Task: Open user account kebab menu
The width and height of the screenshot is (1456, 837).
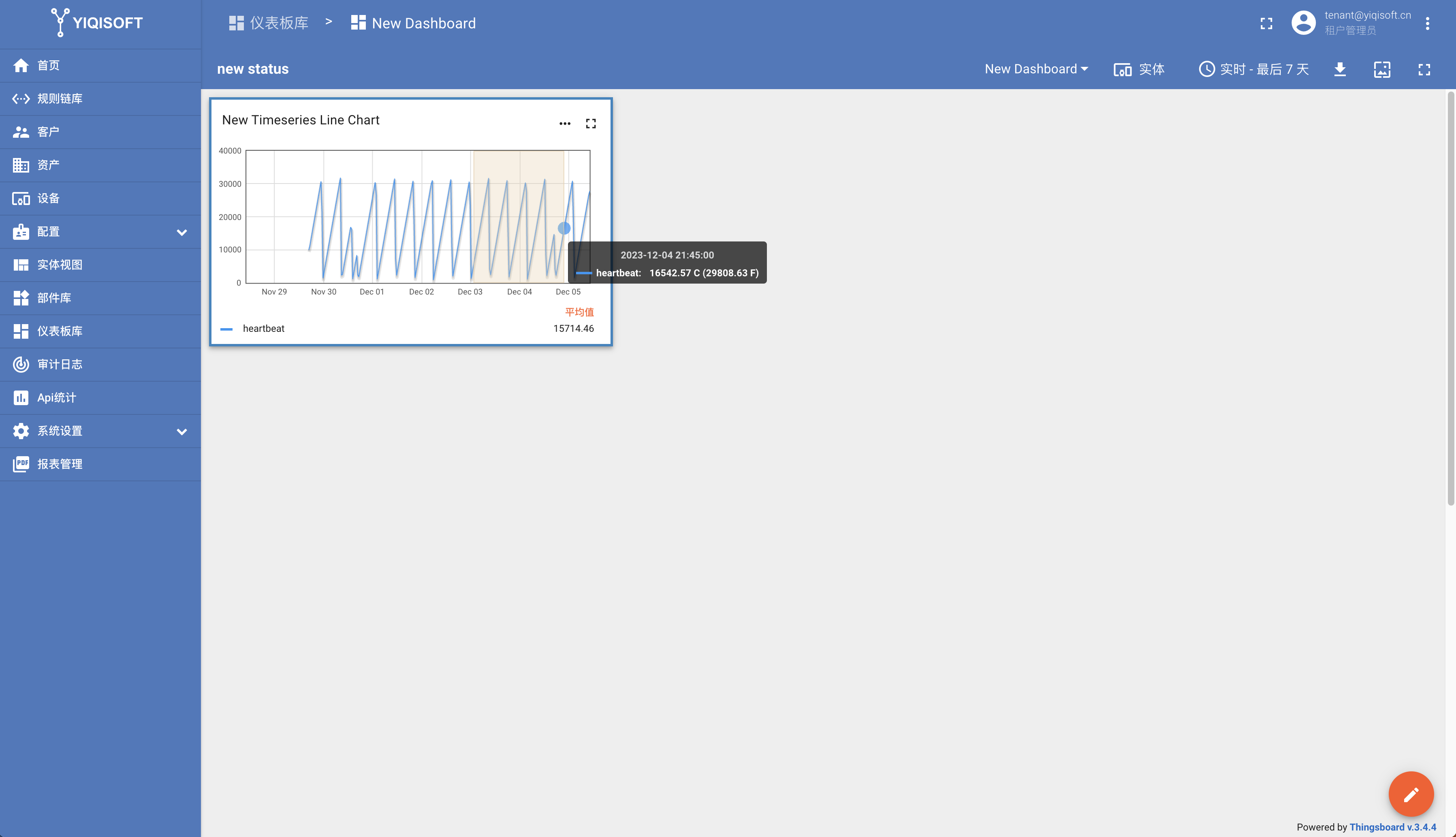Action: (1427, 23)
